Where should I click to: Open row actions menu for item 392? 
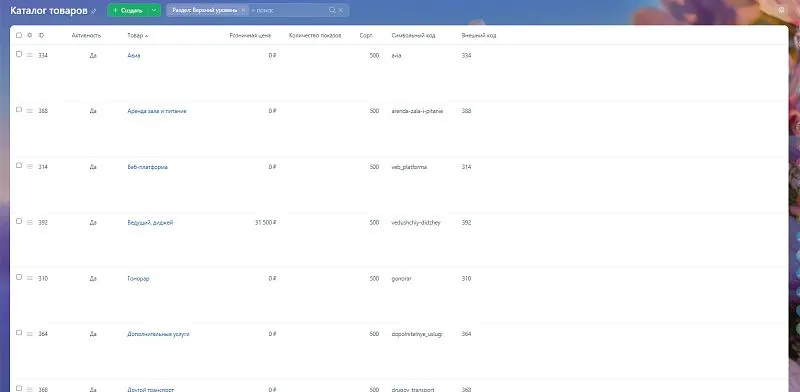click(30, 223)
